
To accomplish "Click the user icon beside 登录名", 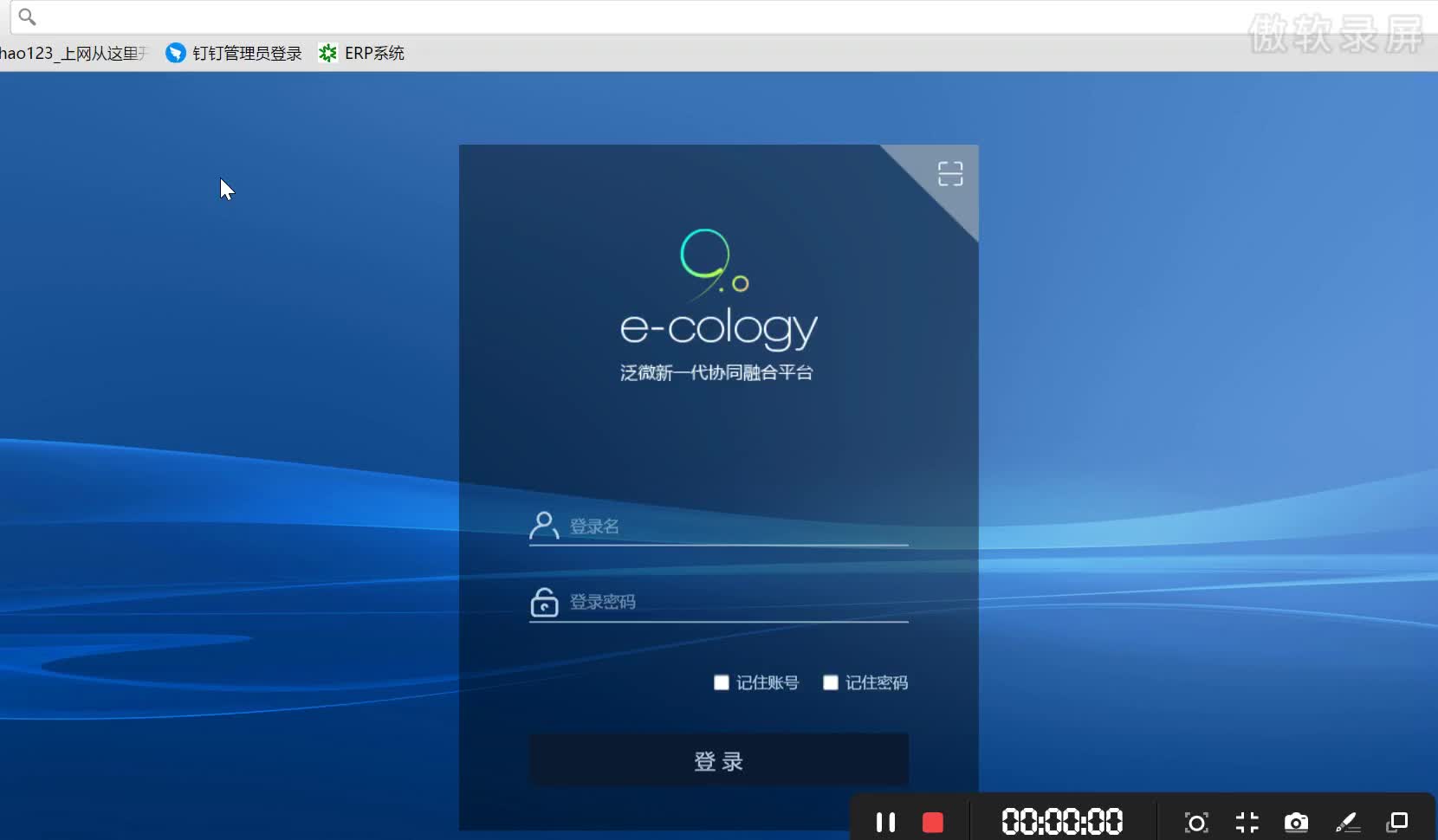I will (x=544, y=526).
